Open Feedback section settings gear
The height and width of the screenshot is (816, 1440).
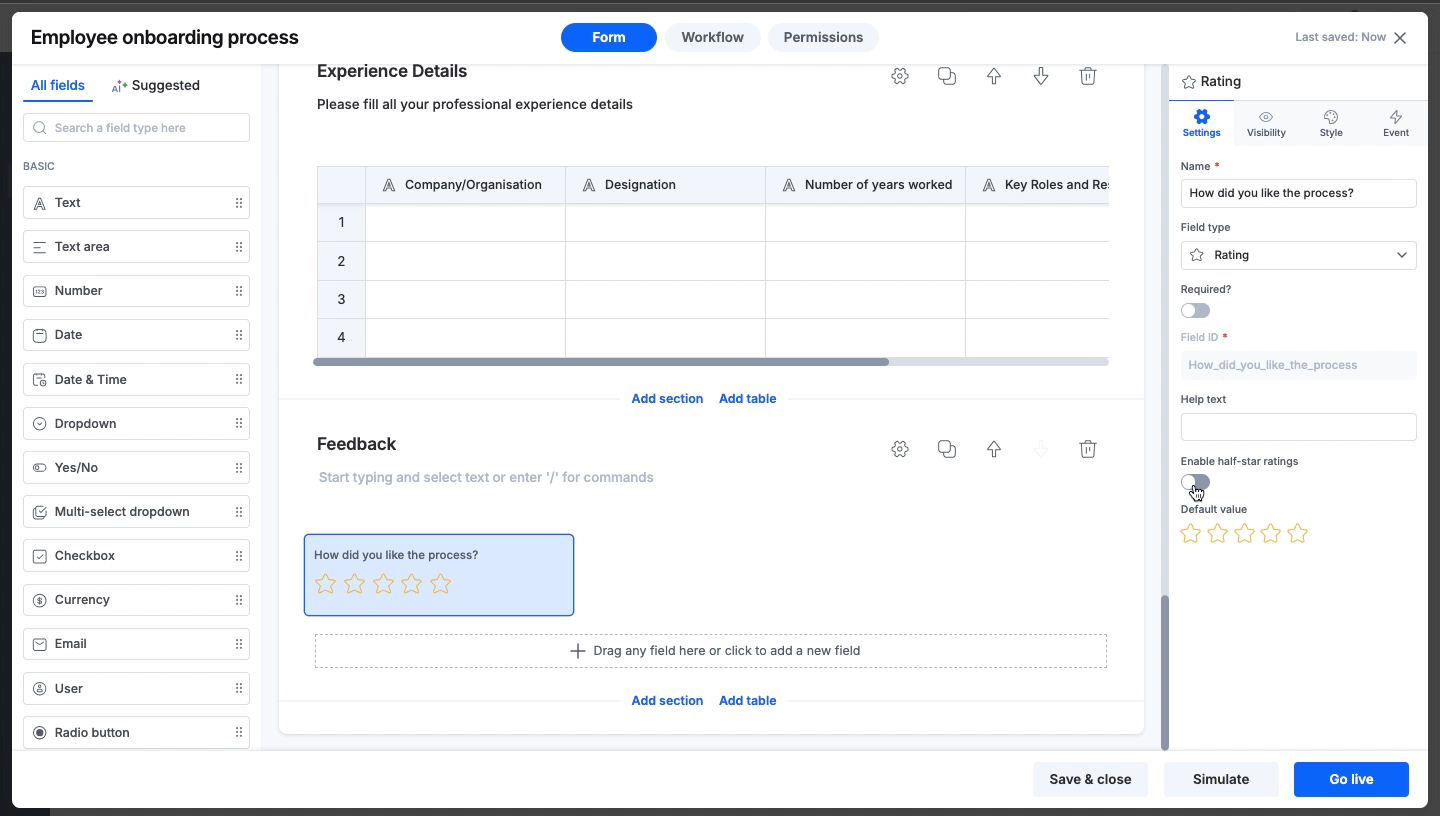900,449
